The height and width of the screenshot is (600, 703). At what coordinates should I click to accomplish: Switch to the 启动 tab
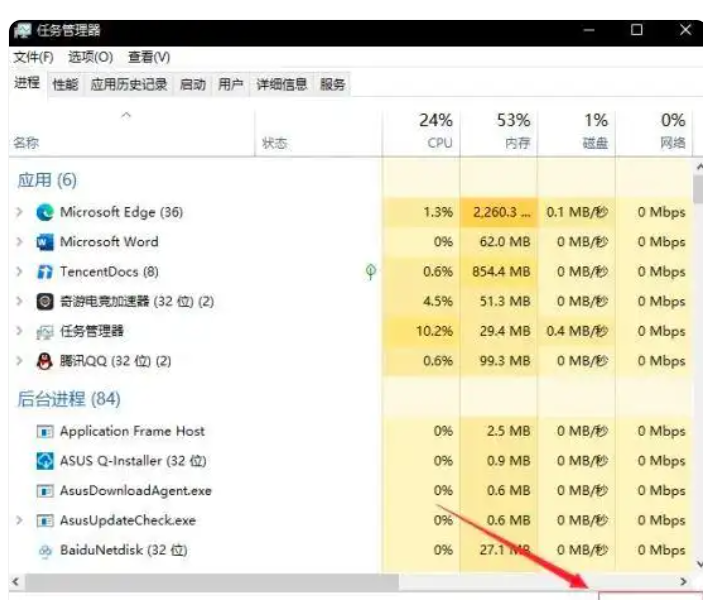click(x=193, y=84)
